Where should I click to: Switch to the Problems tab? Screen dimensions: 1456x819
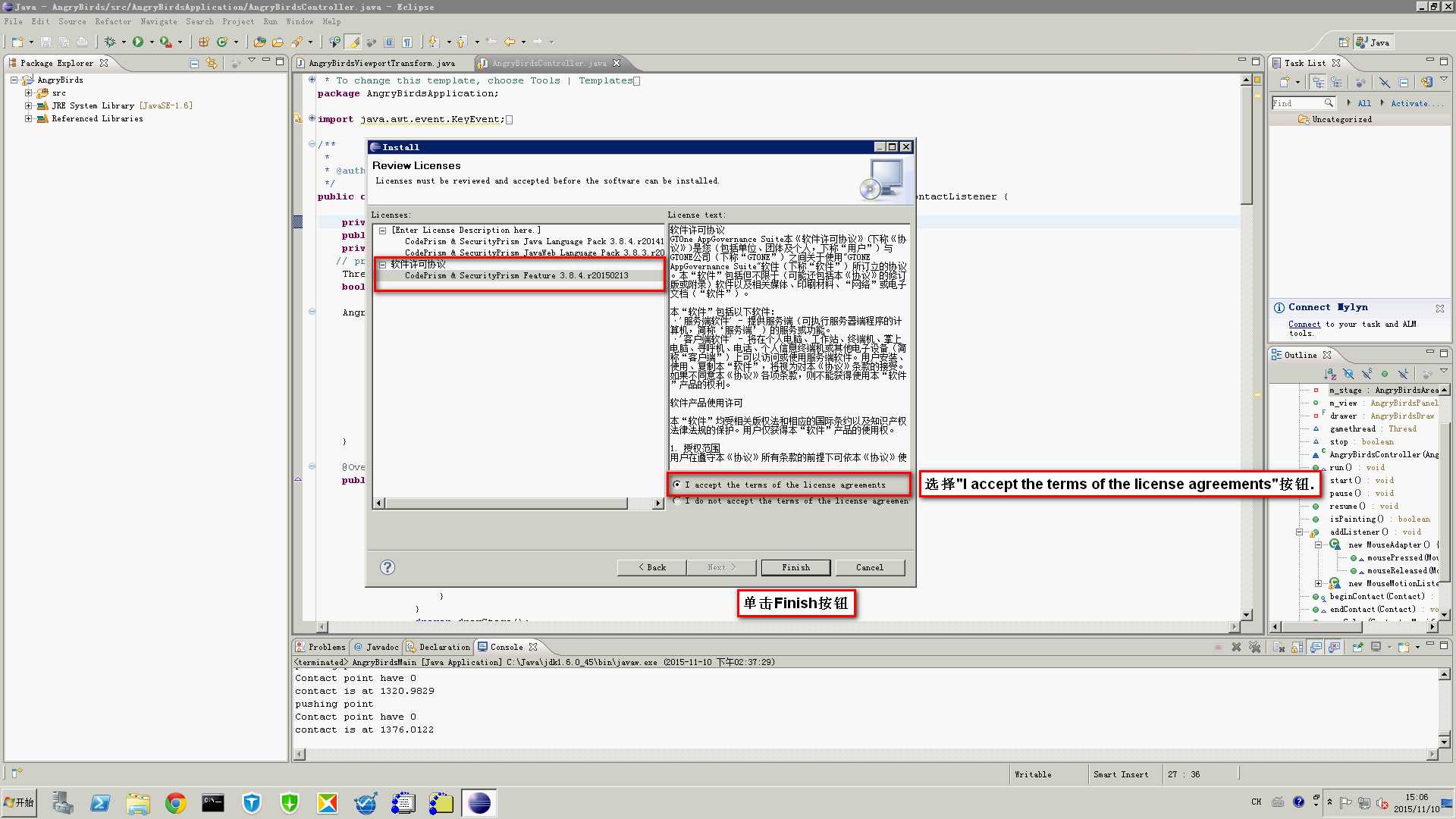[320, 647]
